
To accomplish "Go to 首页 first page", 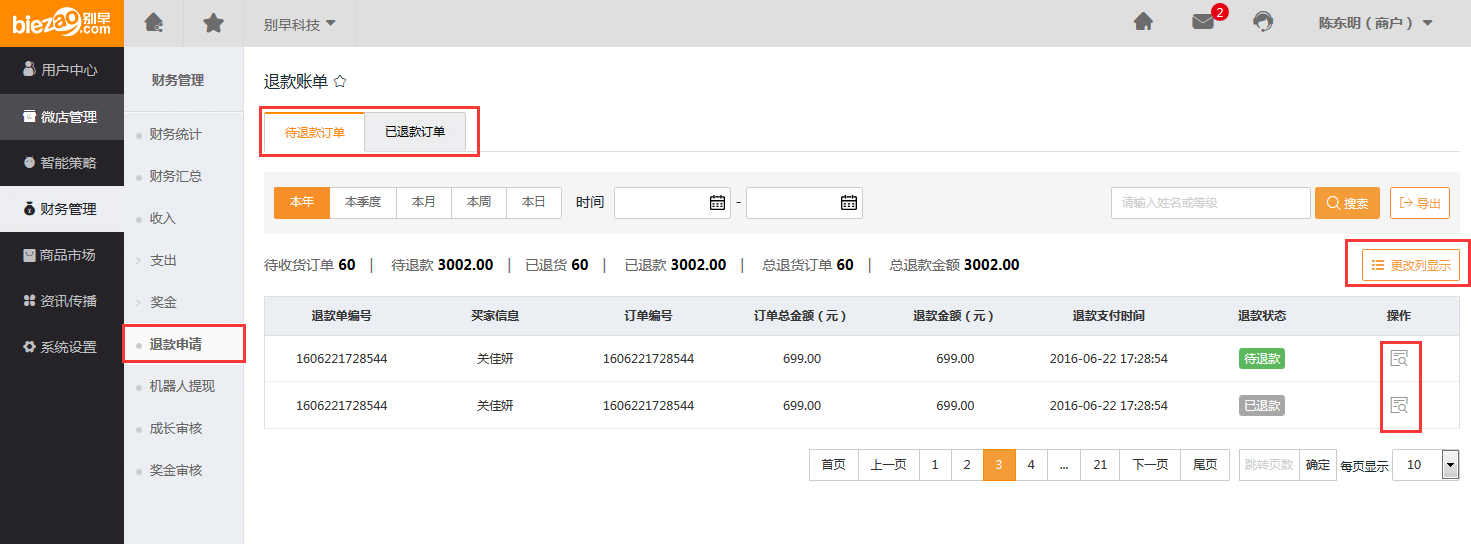I will (x=834, y=465).
